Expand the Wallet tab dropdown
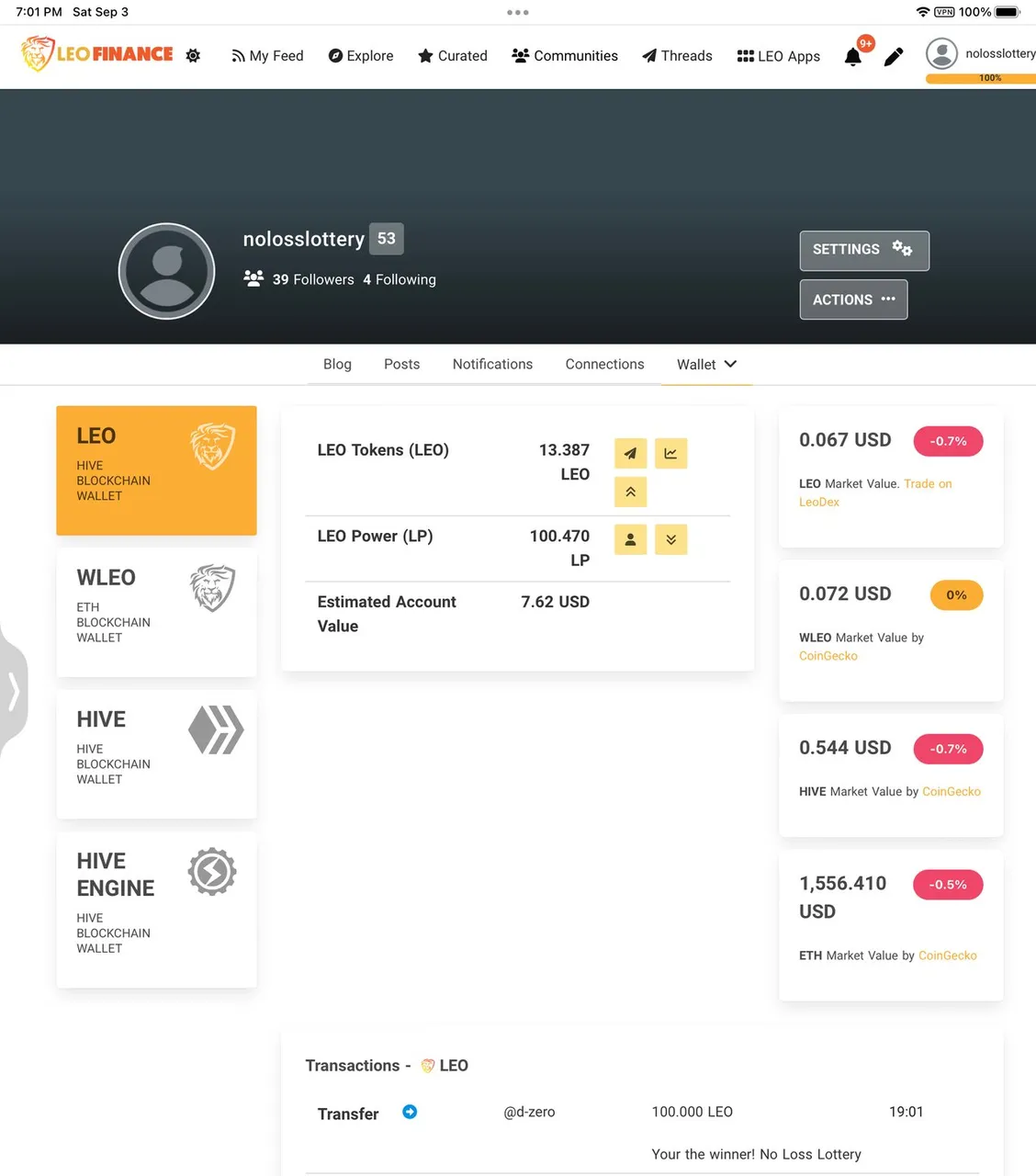 pyautogui.click(x=706, y=365)
